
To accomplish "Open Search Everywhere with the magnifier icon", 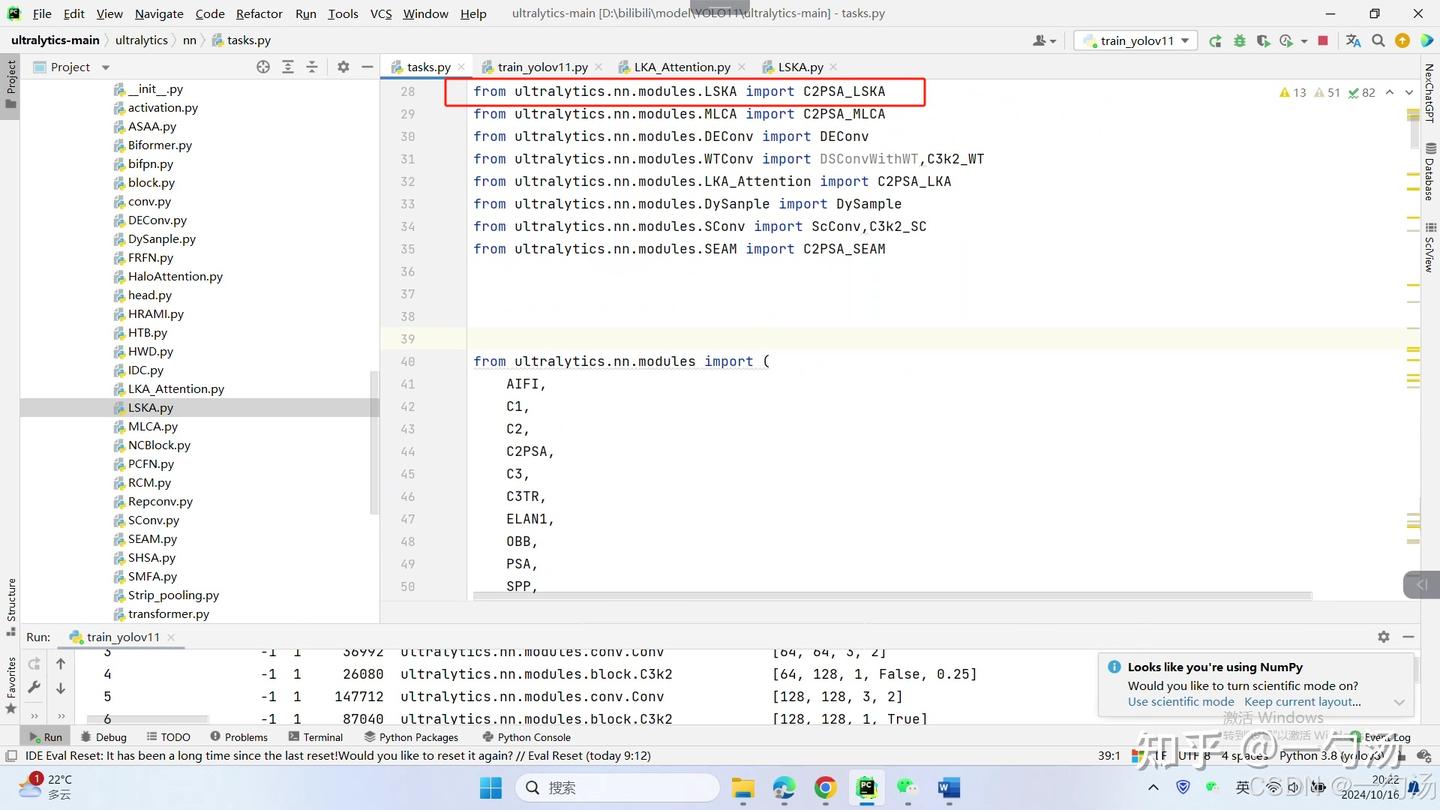I will click(x=1378, y=40).
